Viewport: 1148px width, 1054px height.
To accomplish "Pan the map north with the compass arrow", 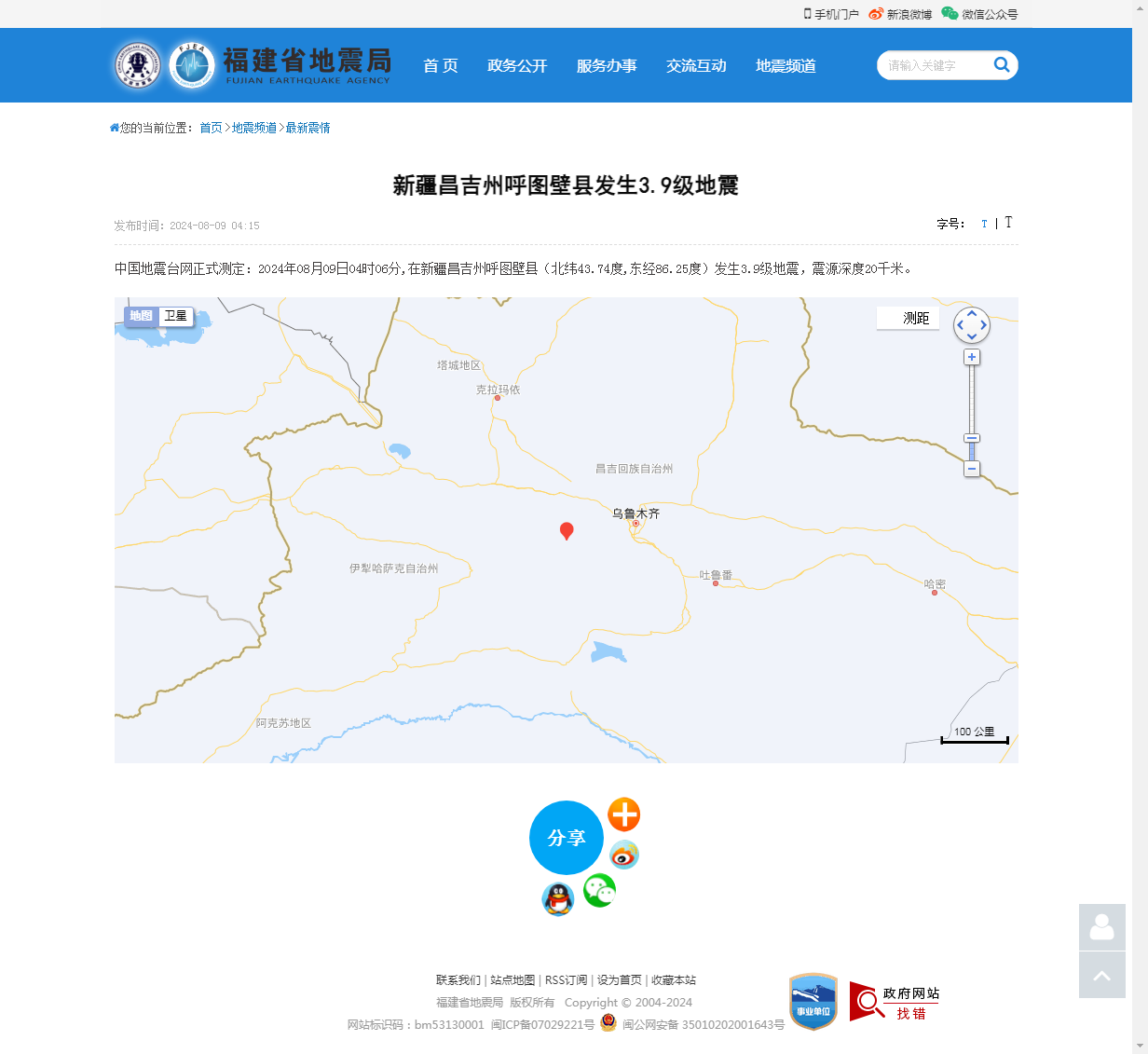I will [972, 314].
